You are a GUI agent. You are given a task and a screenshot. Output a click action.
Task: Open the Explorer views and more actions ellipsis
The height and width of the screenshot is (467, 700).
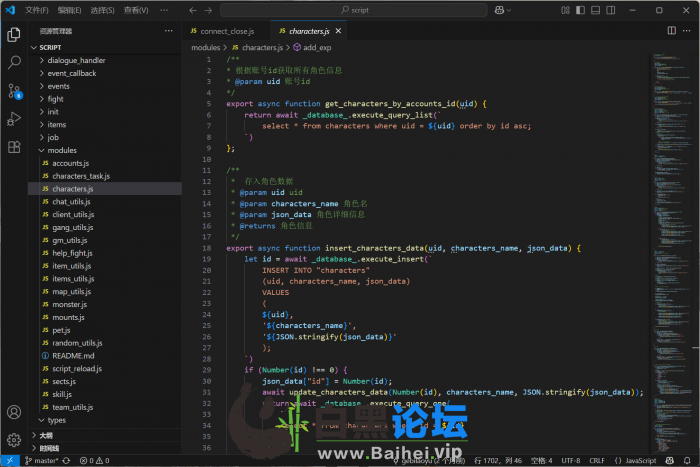[x=168, y=31]
